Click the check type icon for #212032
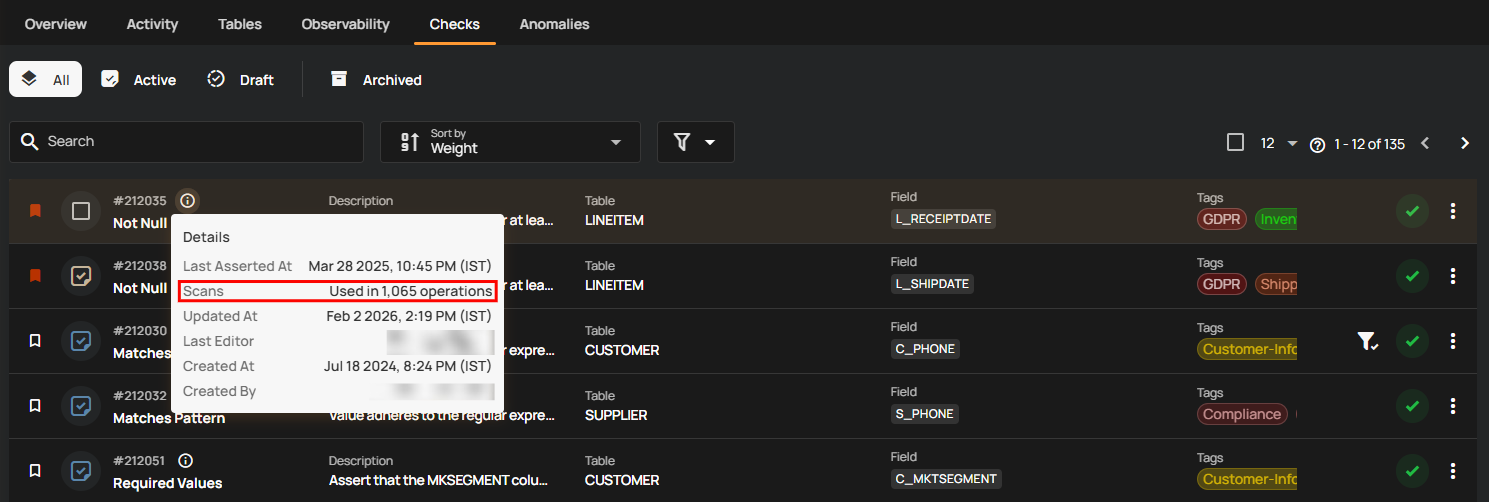 click(81, 405)
